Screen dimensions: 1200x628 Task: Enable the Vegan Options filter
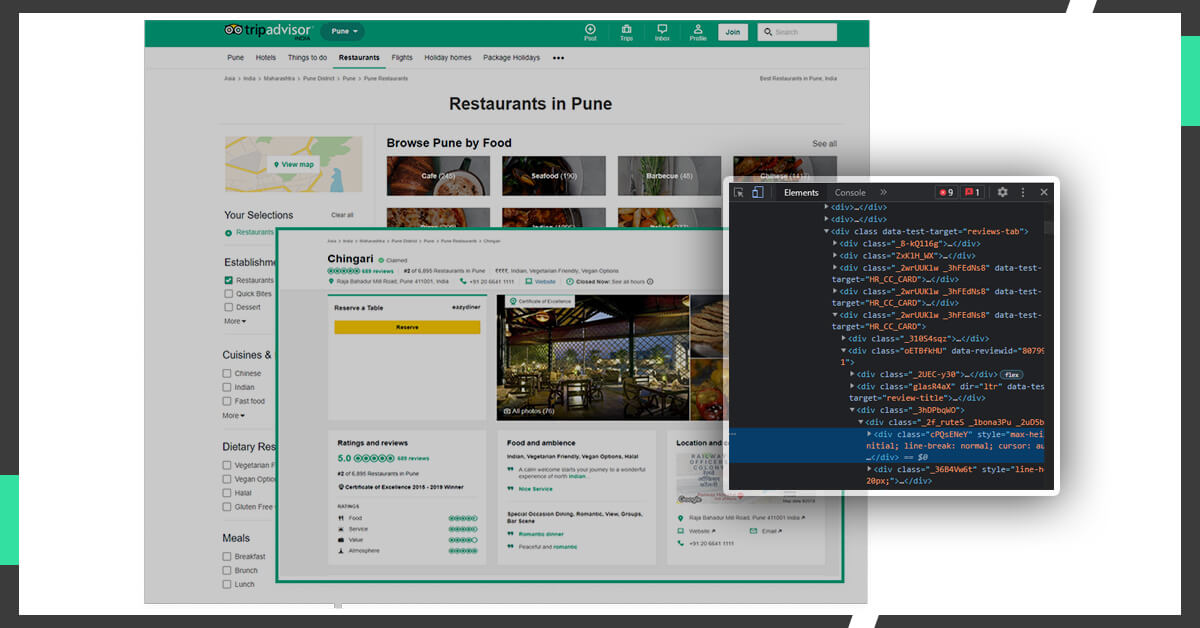[225, 478]
